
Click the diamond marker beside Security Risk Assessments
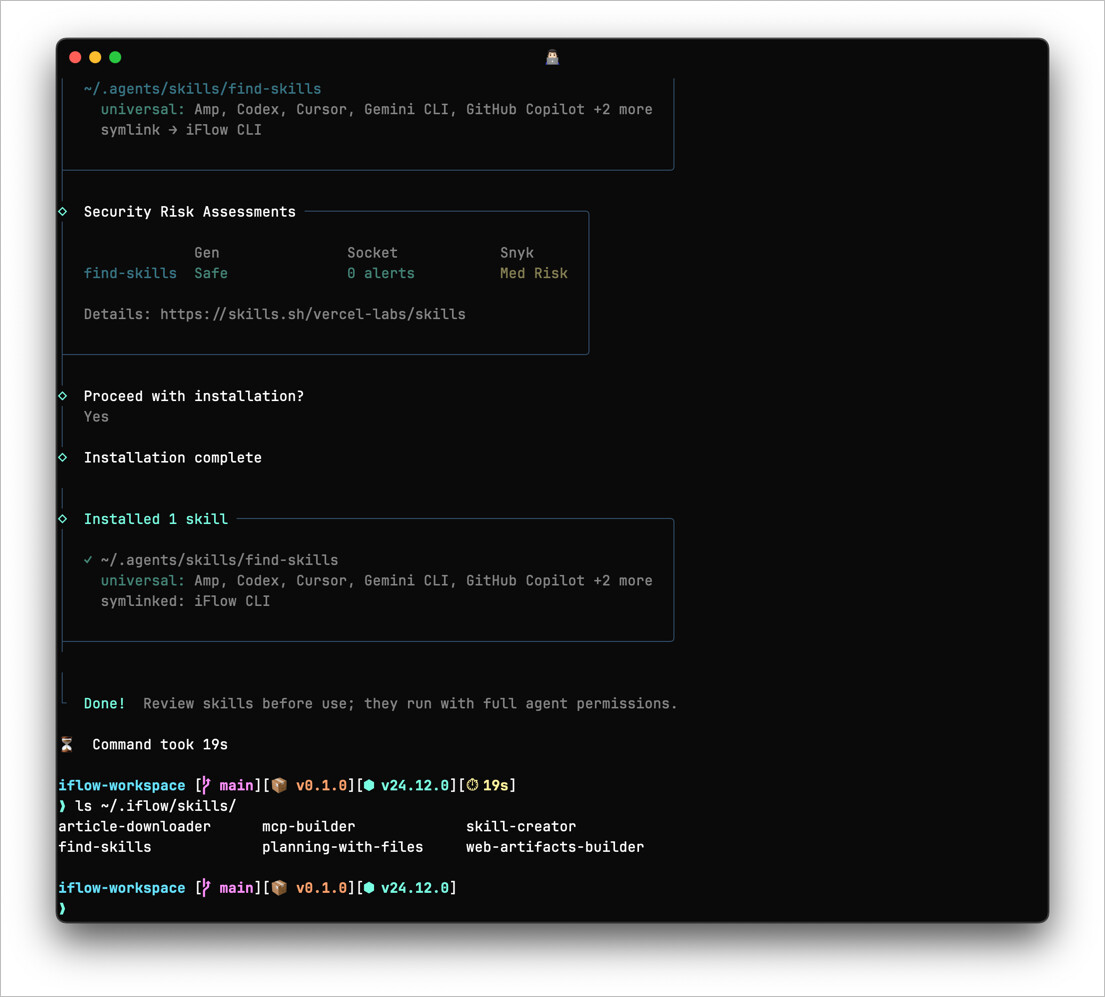pyautogui.click(x=63, y=211)
